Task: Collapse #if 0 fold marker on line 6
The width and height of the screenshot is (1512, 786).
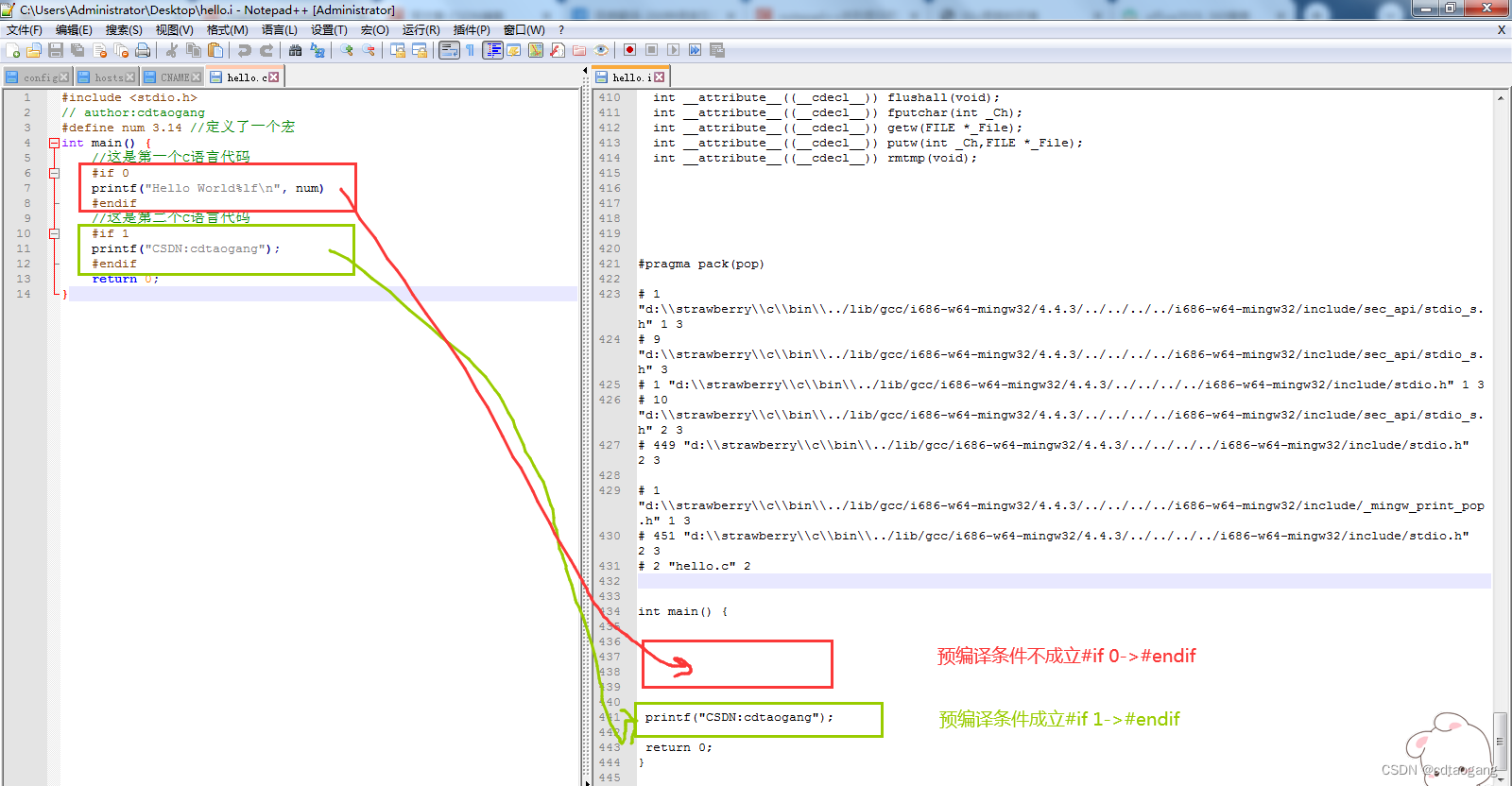Action: click(x=54, y=174)
